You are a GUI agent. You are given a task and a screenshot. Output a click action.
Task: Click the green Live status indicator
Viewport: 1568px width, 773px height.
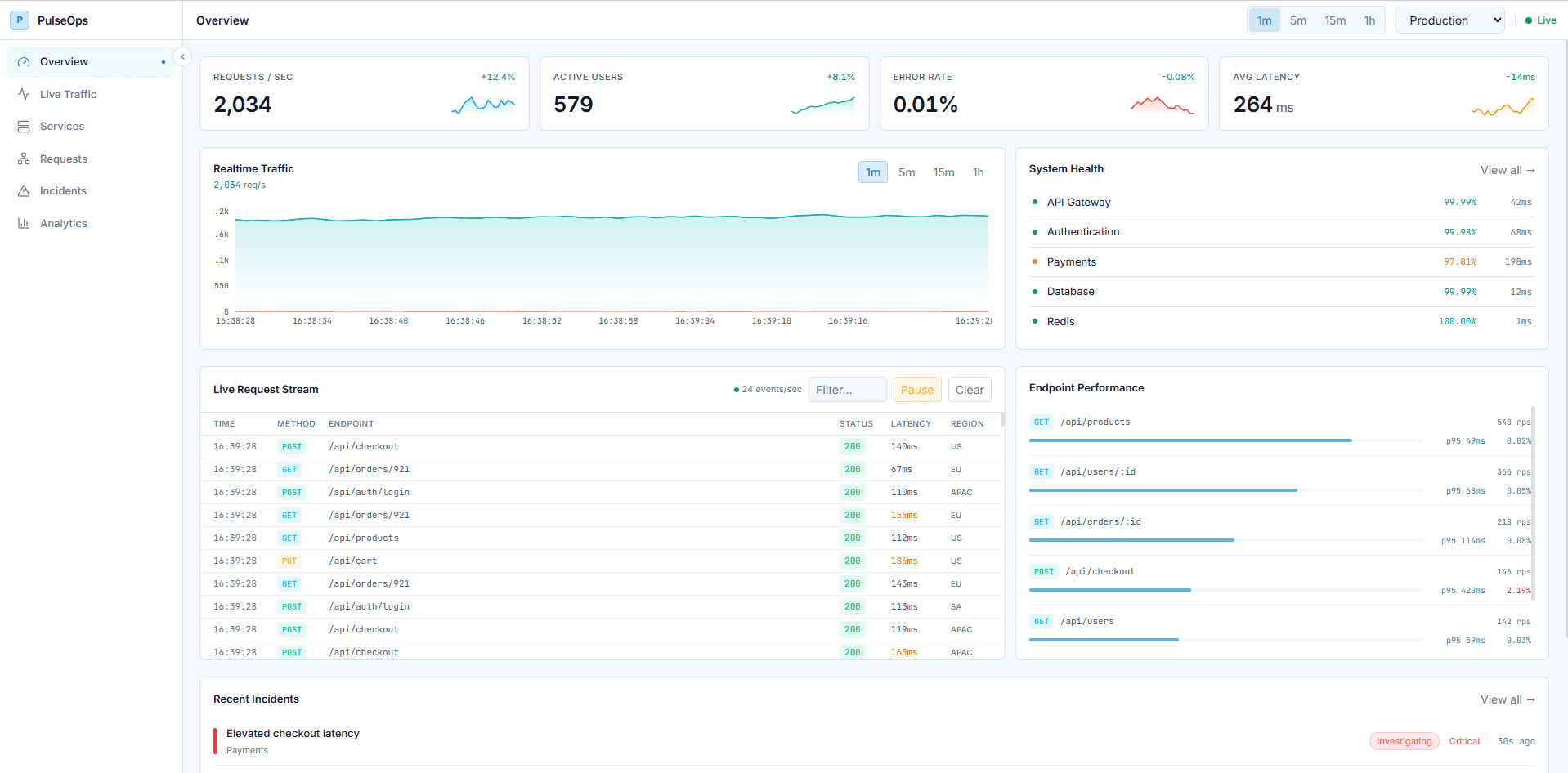pyautogui.click(x=1541, y=20)
